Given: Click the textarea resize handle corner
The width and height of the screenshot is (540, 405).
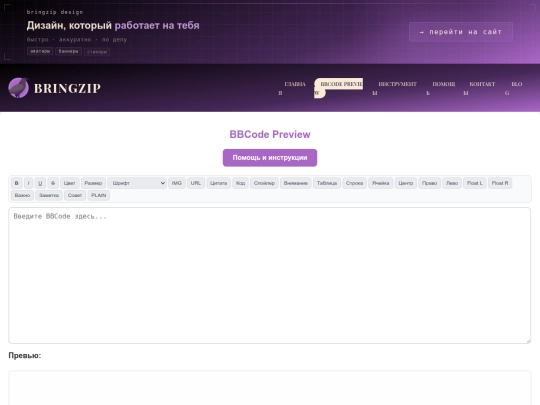Looking at the screenshot, I should point(528,341).
